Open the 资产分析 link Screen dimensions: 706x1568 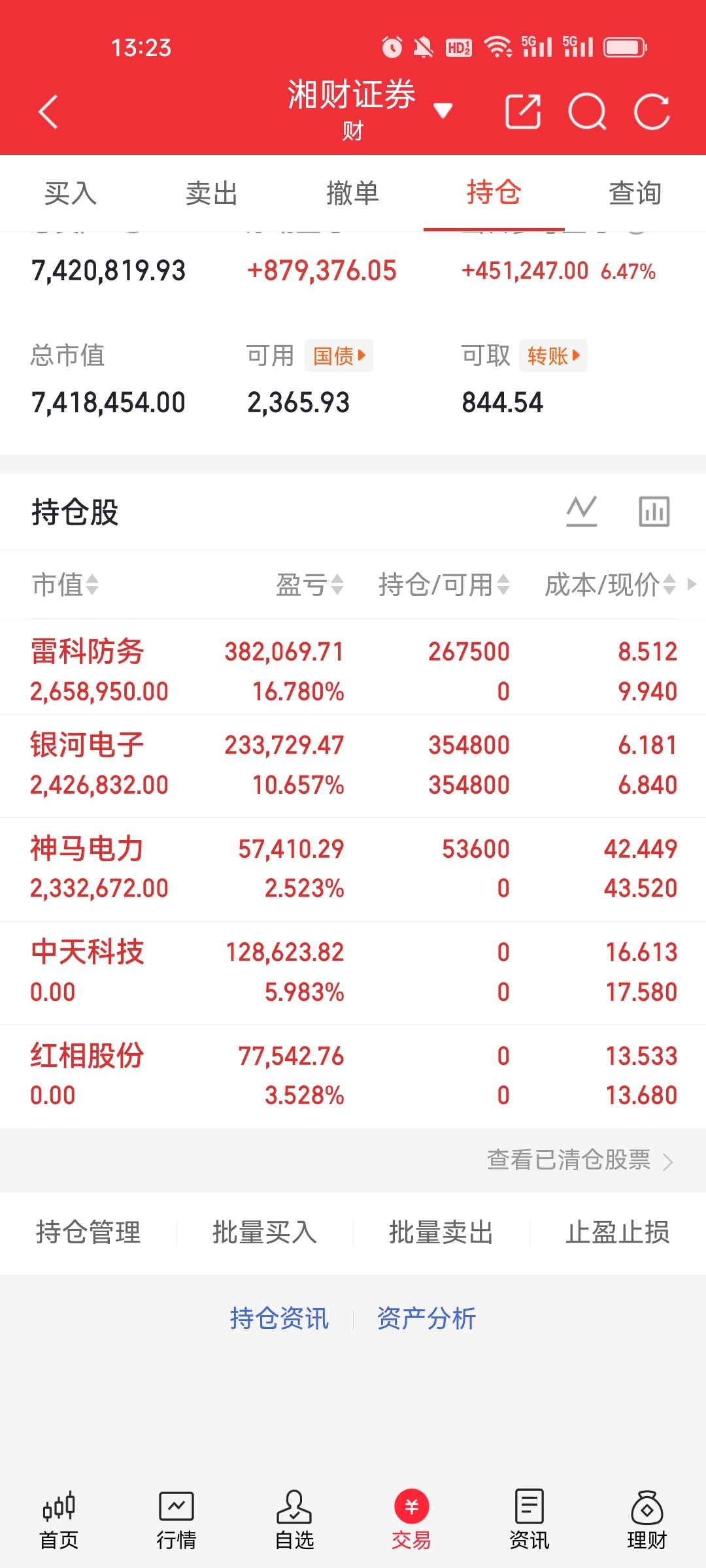(x=426, y=1318)
